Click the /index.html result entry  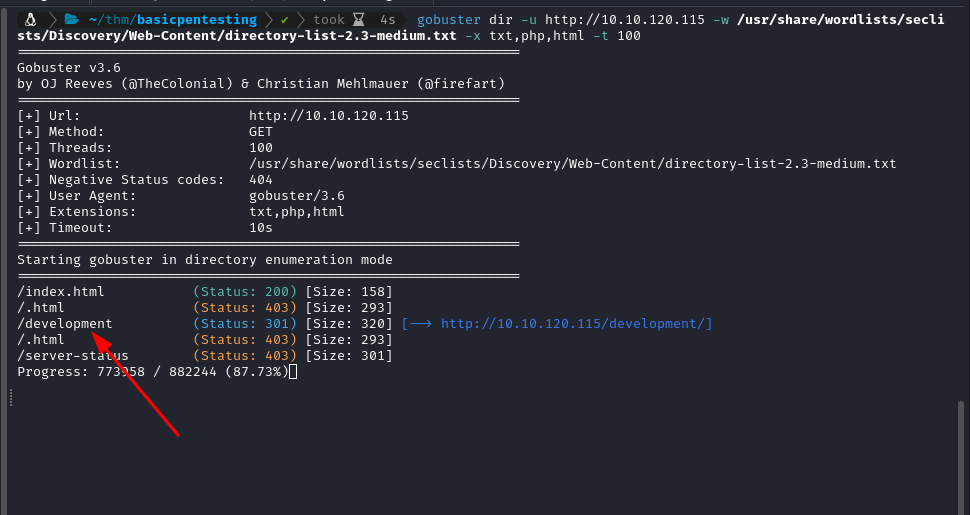point(60,292)
